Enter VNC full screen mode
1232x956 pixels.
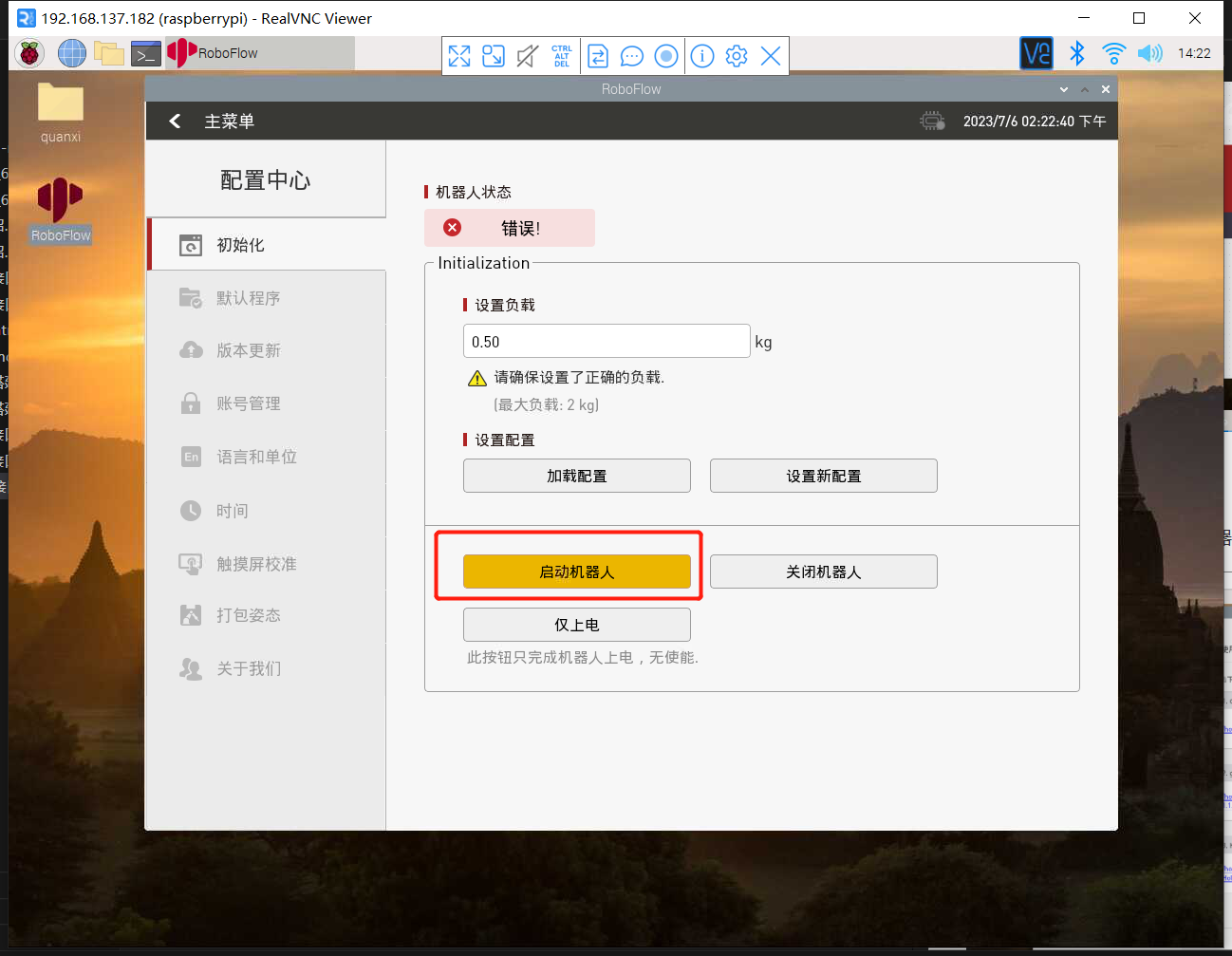pyautogui.click(x=459, y=56)
